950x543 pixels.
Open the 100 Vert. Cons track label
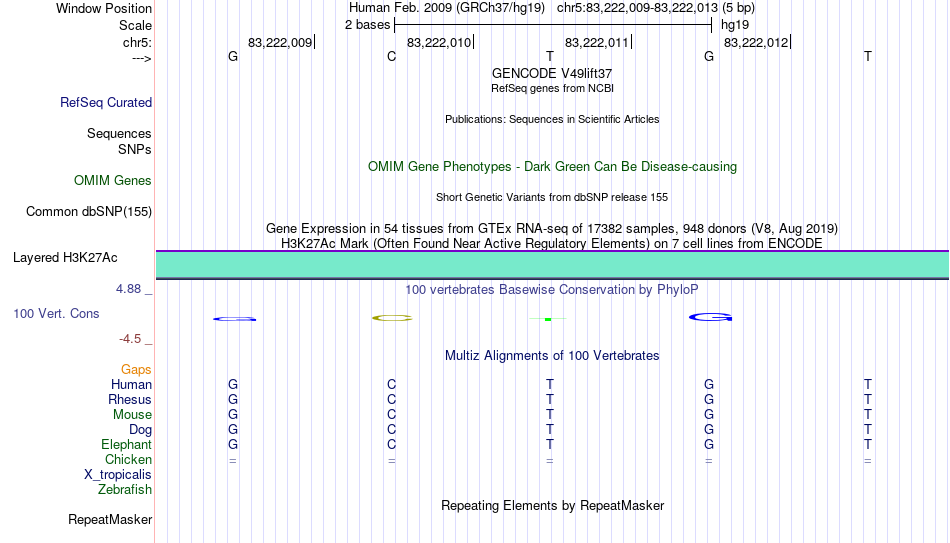[x=56, y=313]
